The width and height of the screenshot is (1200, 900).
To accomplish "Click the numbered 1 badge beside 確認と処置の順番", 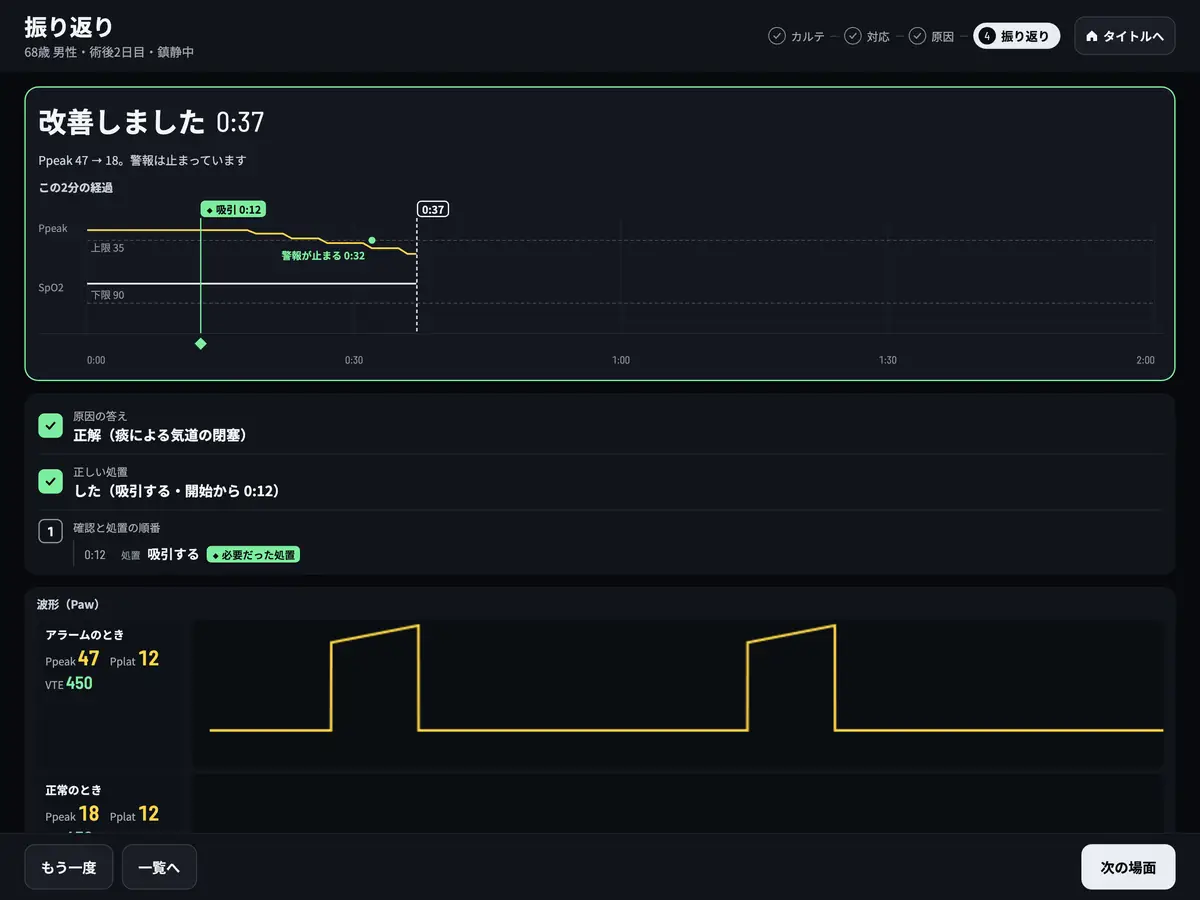I will point(50,531).
